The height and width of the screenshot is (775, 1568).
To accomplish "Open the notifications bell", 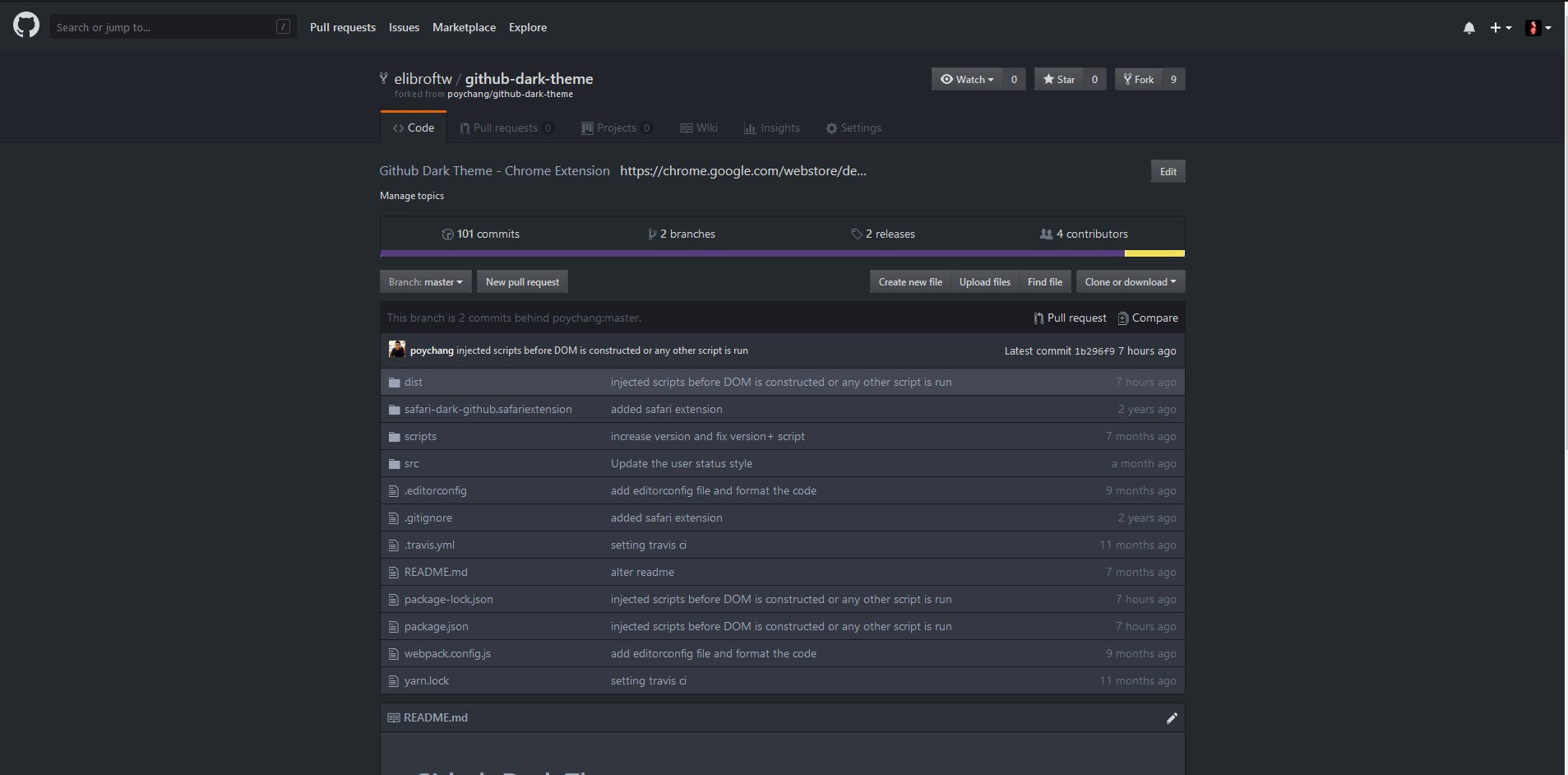I will pyautogui.click(x=1469, y=28).
